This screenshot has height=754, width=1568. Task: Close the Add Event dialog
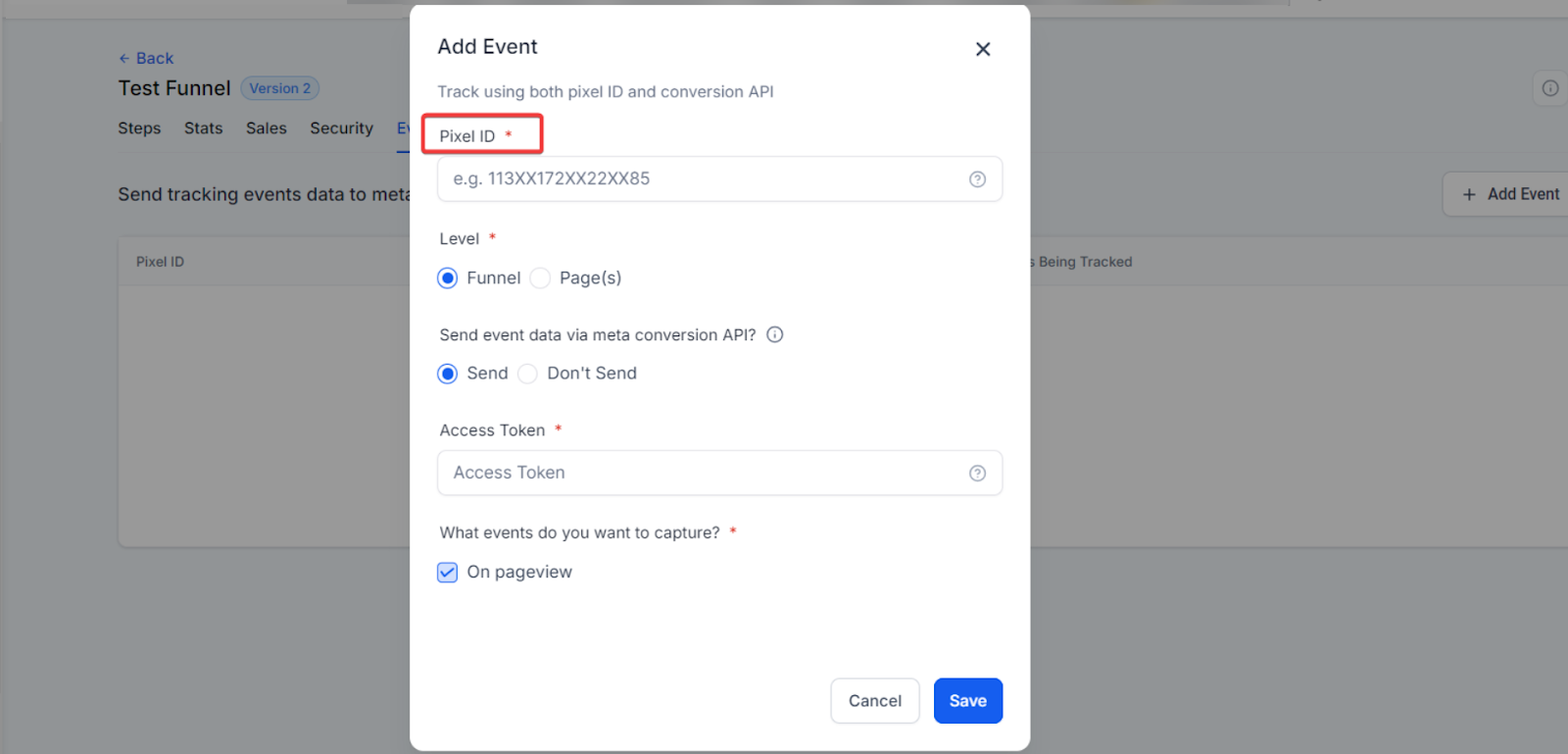pyautogui.click(x=983, y=49)
